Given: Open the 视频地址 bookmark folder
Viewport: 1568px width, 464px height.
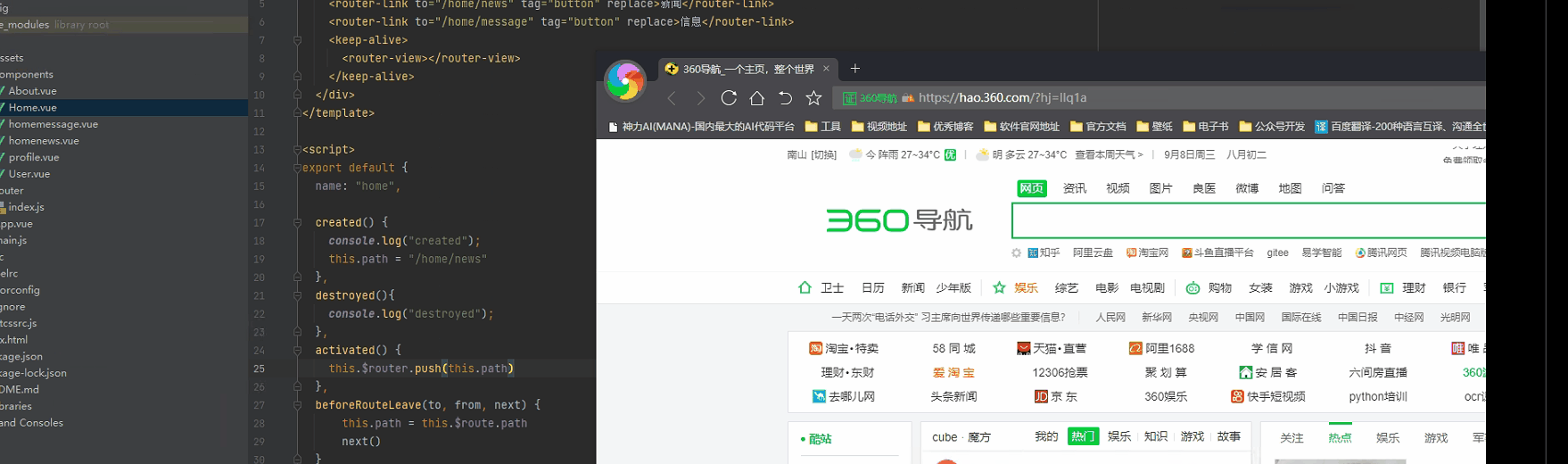Looking at the screenshot, I should [879, 127].
